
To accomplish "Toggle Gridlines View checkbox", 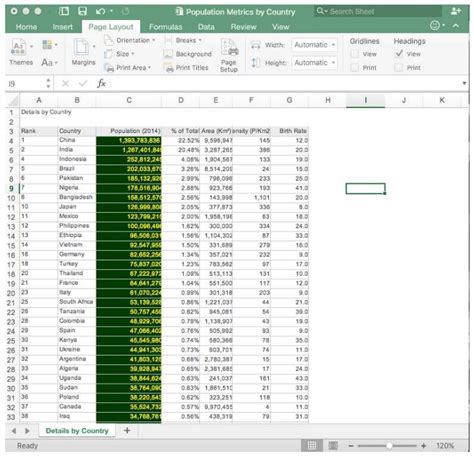I will click(355, 54).
